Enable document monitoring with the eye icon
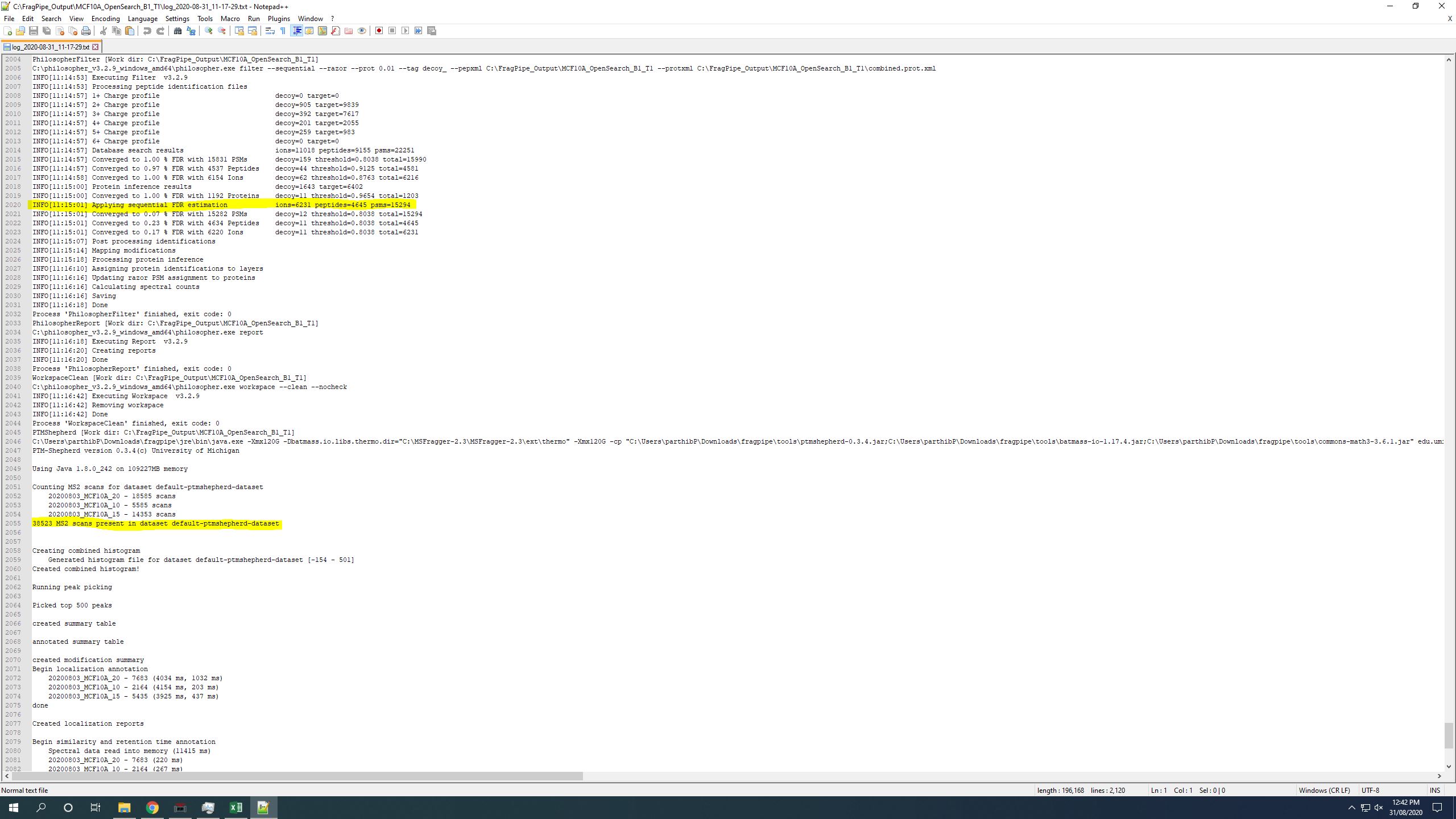This screenshot has height=819, width=1456. coord(362,31)
